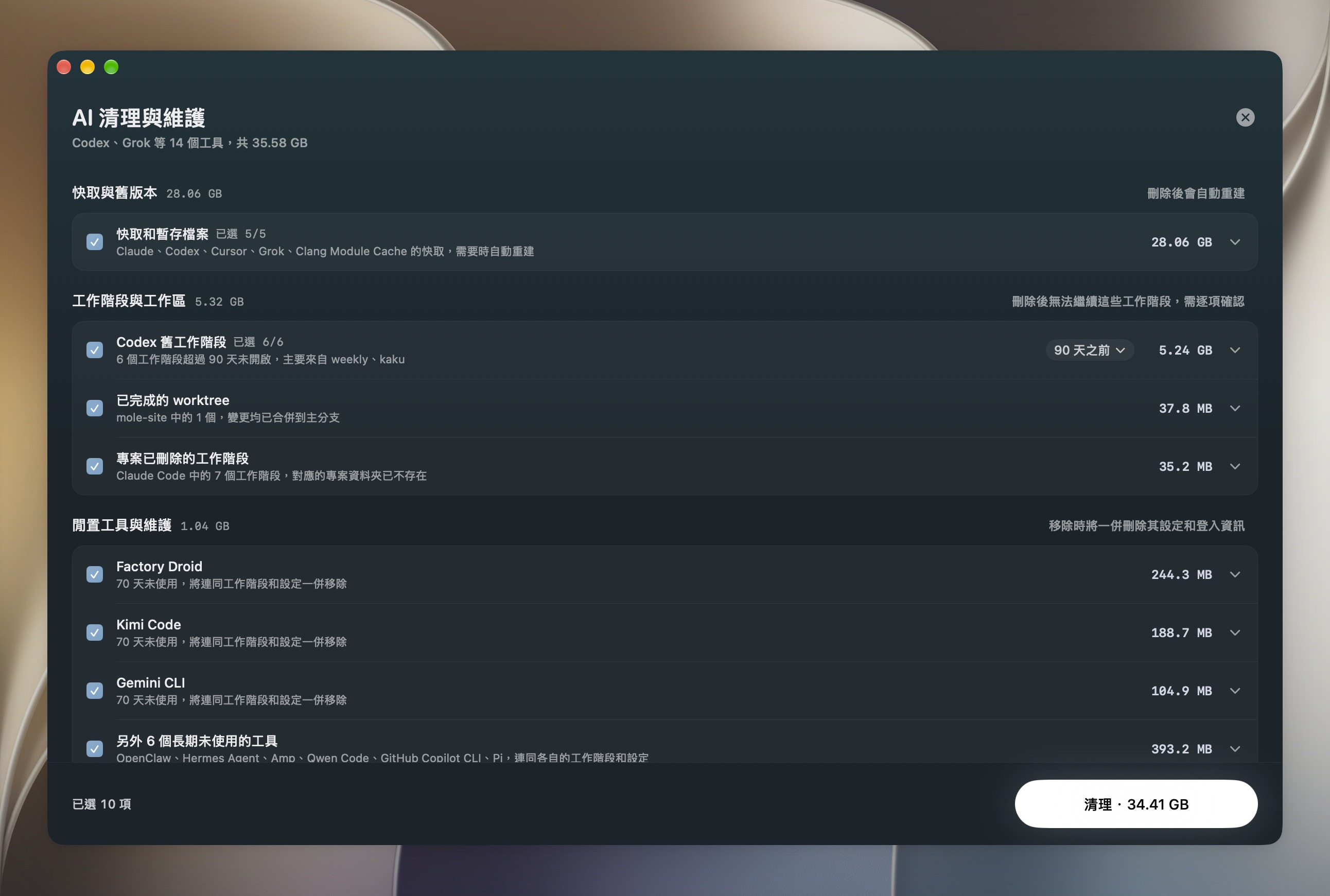Viewport: 1330px width, 896px height.
Task: Click the 104.9 MB size text
Action: [x=1181, y=692]
